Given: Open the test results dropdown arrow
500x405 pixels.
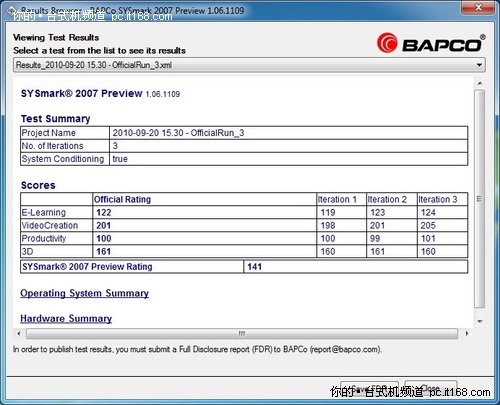Looking at the screenshot, I should pyautogui.click(x=479, y=65).
